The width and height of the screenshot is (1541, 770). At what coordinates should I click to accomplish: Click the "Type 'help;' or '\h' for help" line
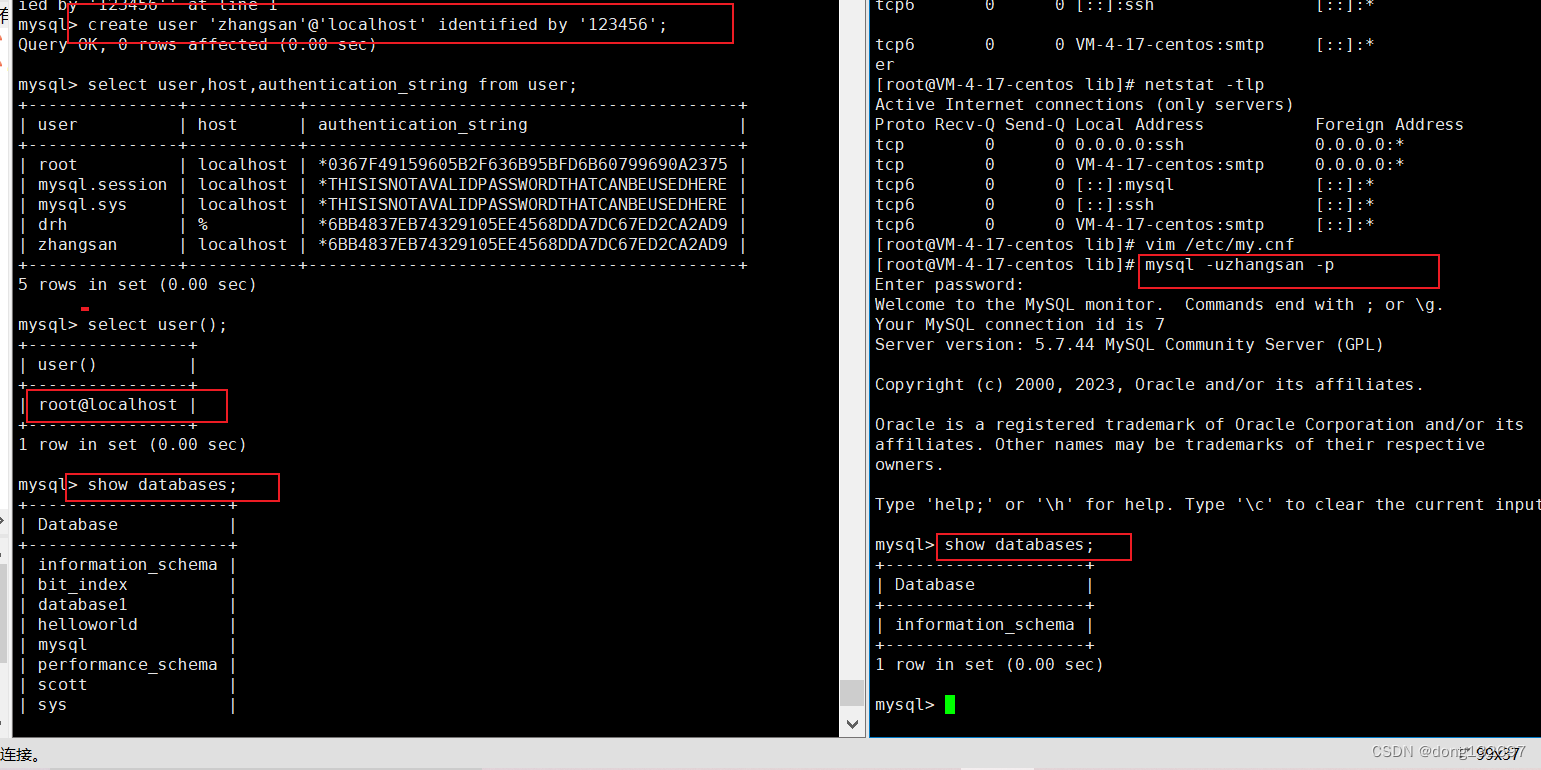click(x=1208, y=505)
